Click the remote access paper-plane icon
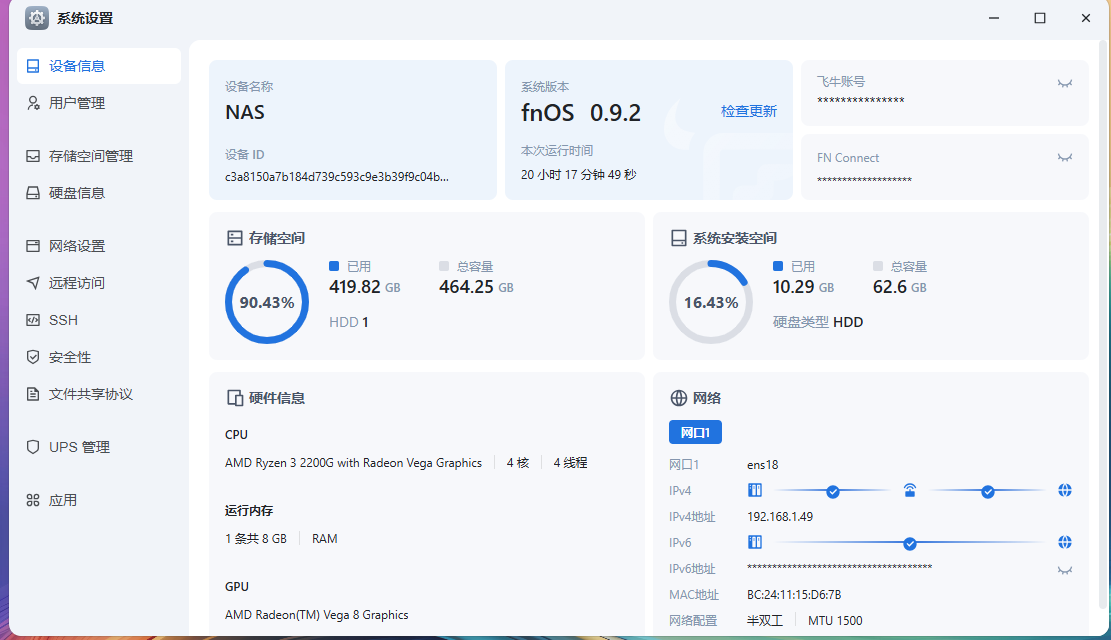The height and width of the screenshot is (640, 1111). (x=33, y=283)
